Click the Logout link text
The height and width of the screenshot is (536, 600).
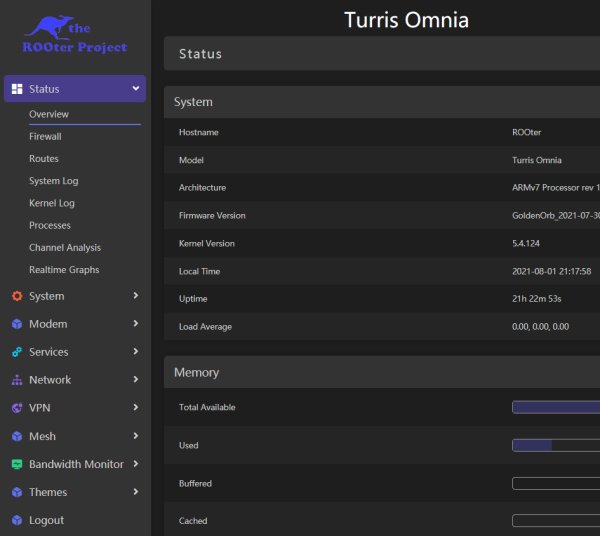[x=46, y=520]
